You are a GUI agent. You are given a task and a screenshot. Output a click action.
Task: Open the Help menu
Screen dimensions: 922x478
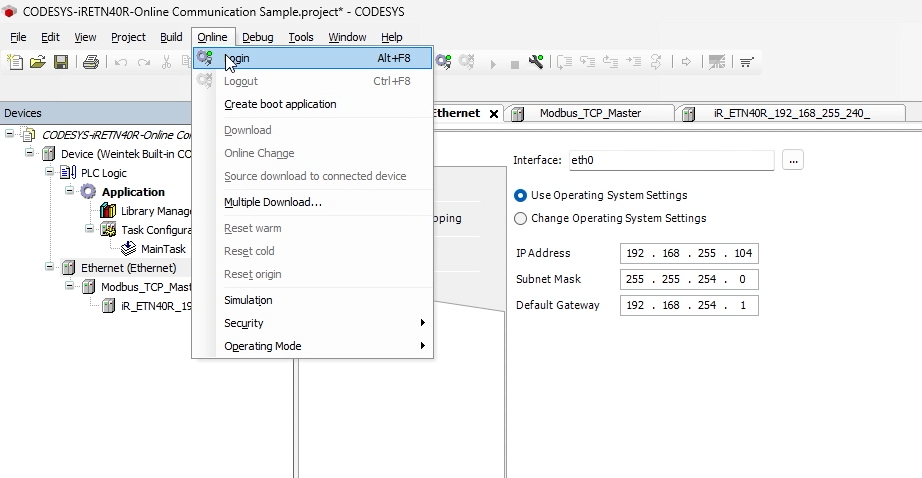[x=392, y=37]
